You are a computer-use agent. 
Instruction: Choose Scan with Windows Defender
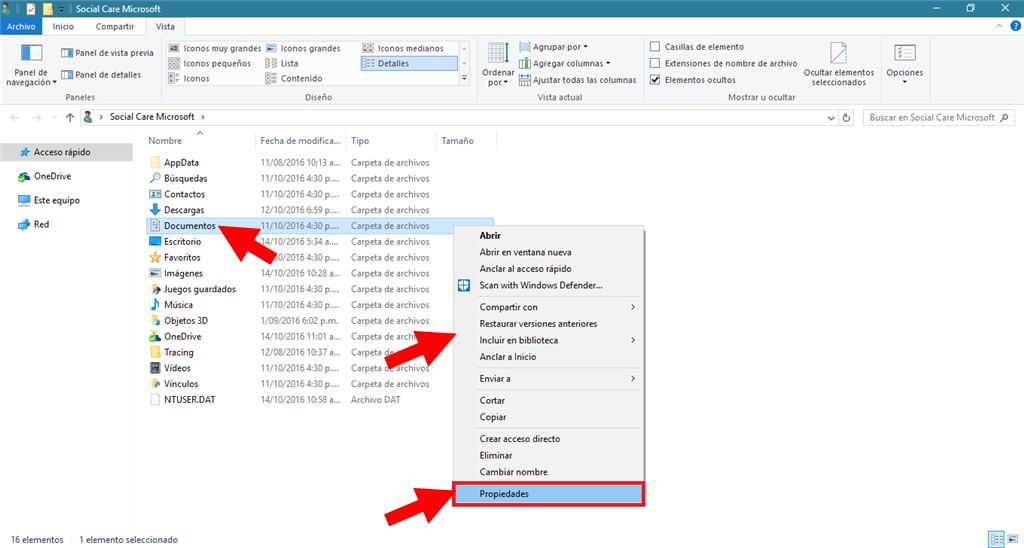tap(549, 285)
